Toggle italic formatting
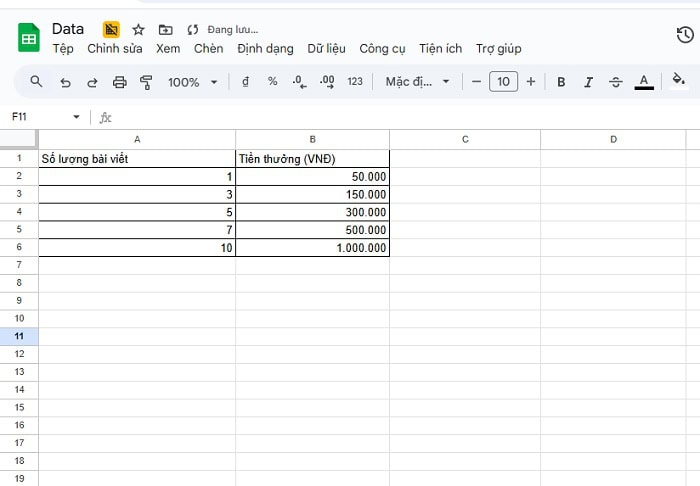Viewport: 700px width, 486px height. click(x=588, y=82)
